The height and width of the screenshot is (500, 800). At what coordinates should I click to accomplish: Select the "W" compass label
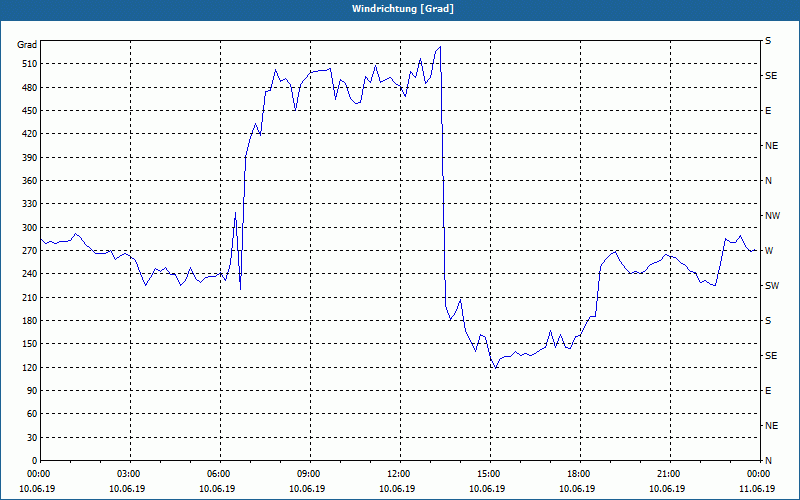(769, 251)
